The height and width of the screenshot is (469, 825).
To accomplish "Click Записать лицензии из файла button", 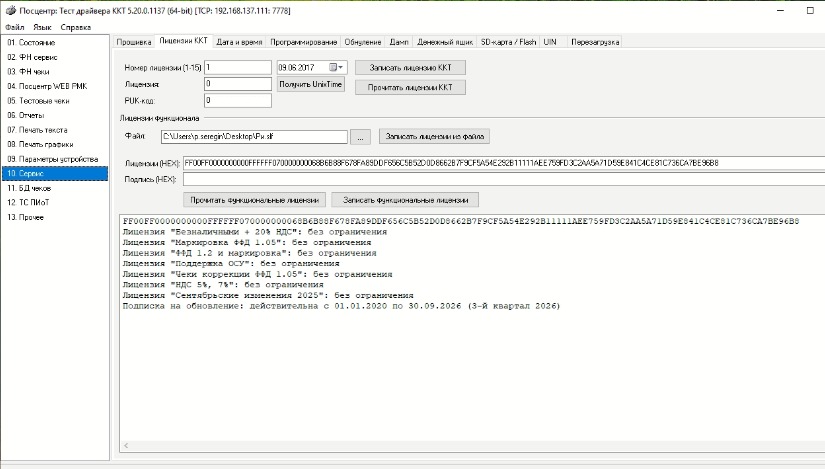I will 435,136.
